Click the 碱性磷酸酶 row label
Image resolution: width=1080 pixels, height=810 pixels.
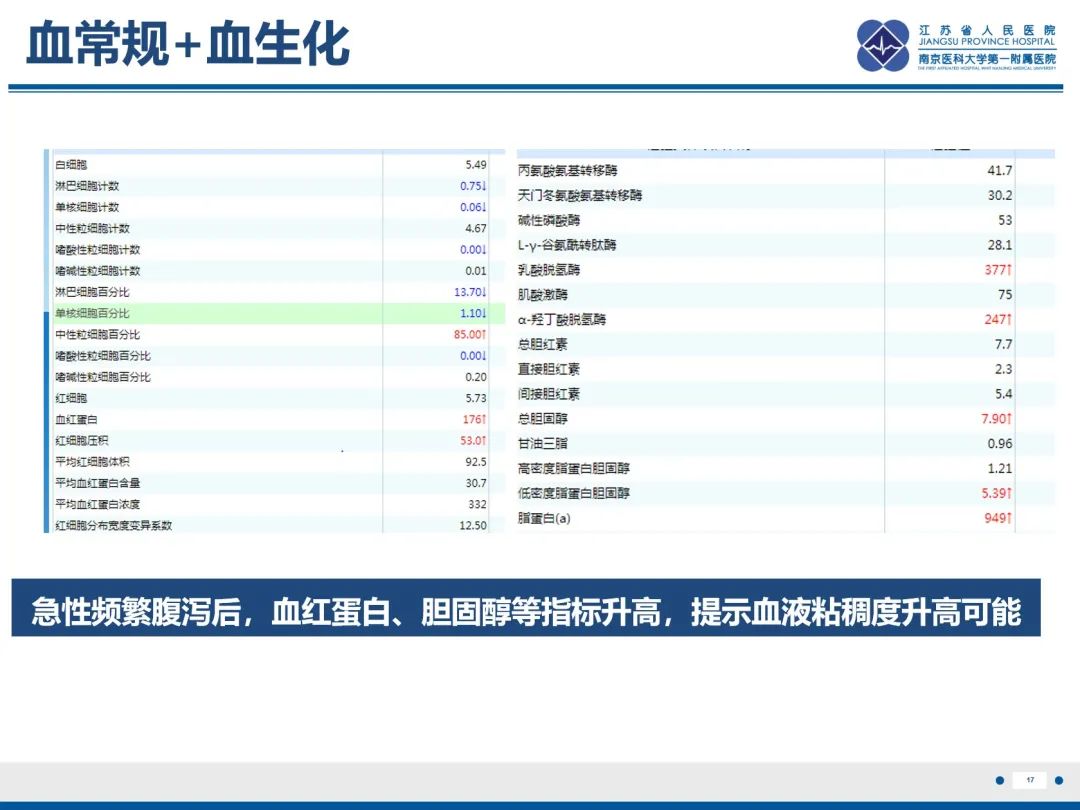[549, 220]
